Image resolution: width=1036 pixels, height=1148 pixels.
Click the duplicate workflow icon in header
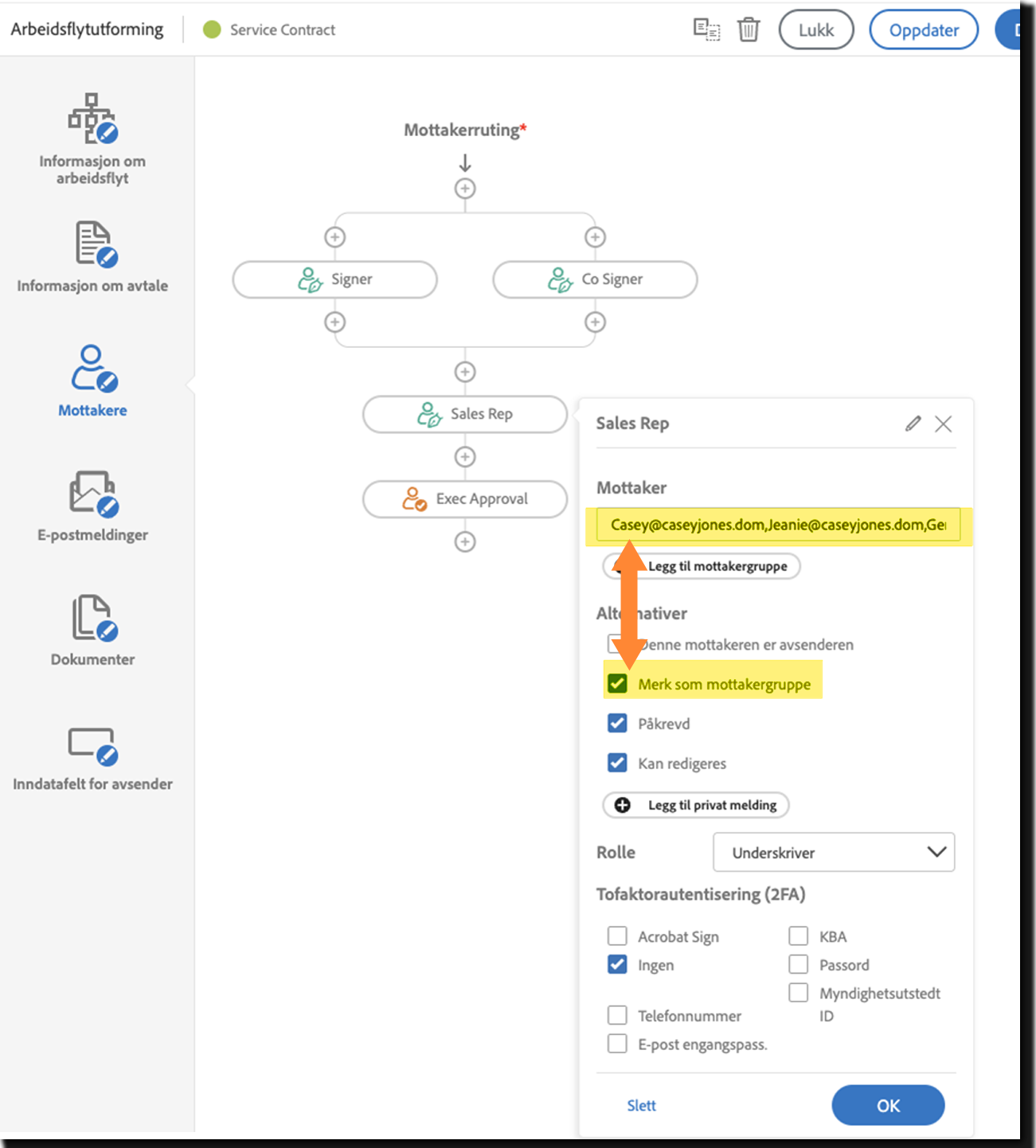[706, 29]
